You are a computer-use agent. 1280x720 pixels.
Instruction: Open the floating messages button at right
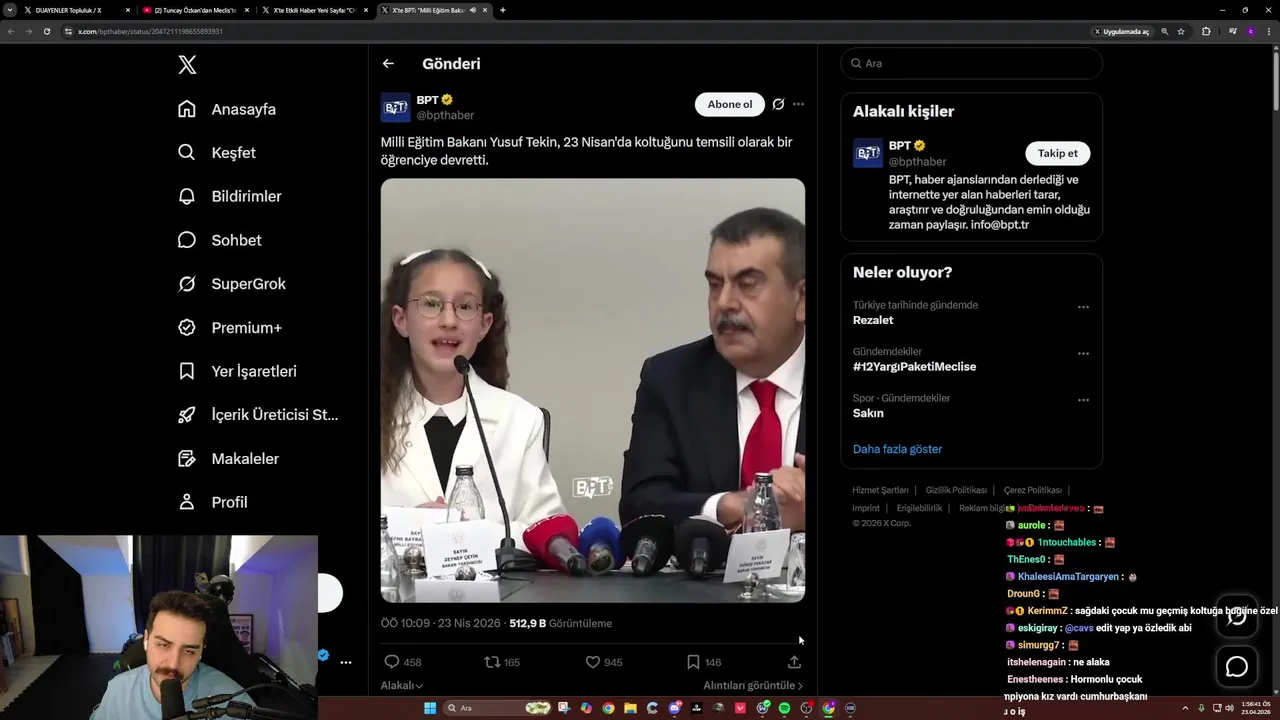tap(1237, 667)
